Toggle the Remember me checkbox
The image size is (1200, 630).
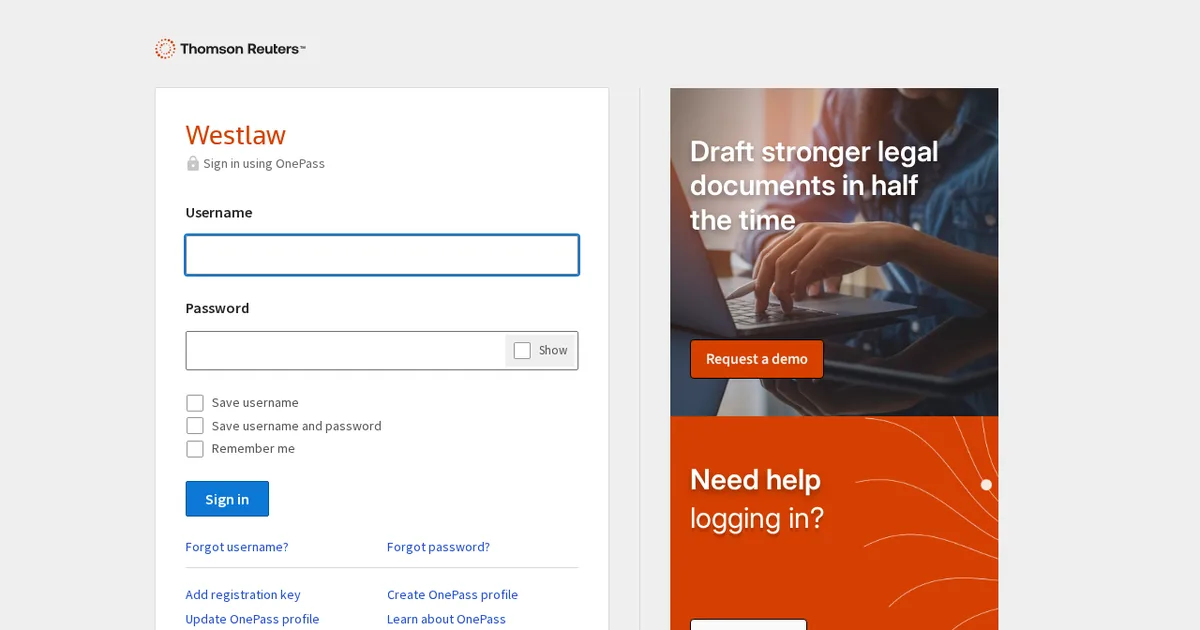195,449
